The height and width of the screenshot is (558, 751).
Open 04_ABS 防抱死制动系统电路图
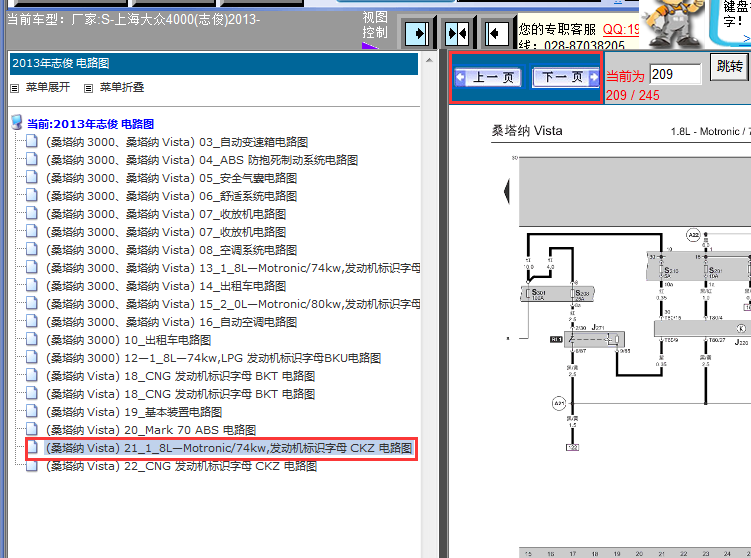click(202, 160)
